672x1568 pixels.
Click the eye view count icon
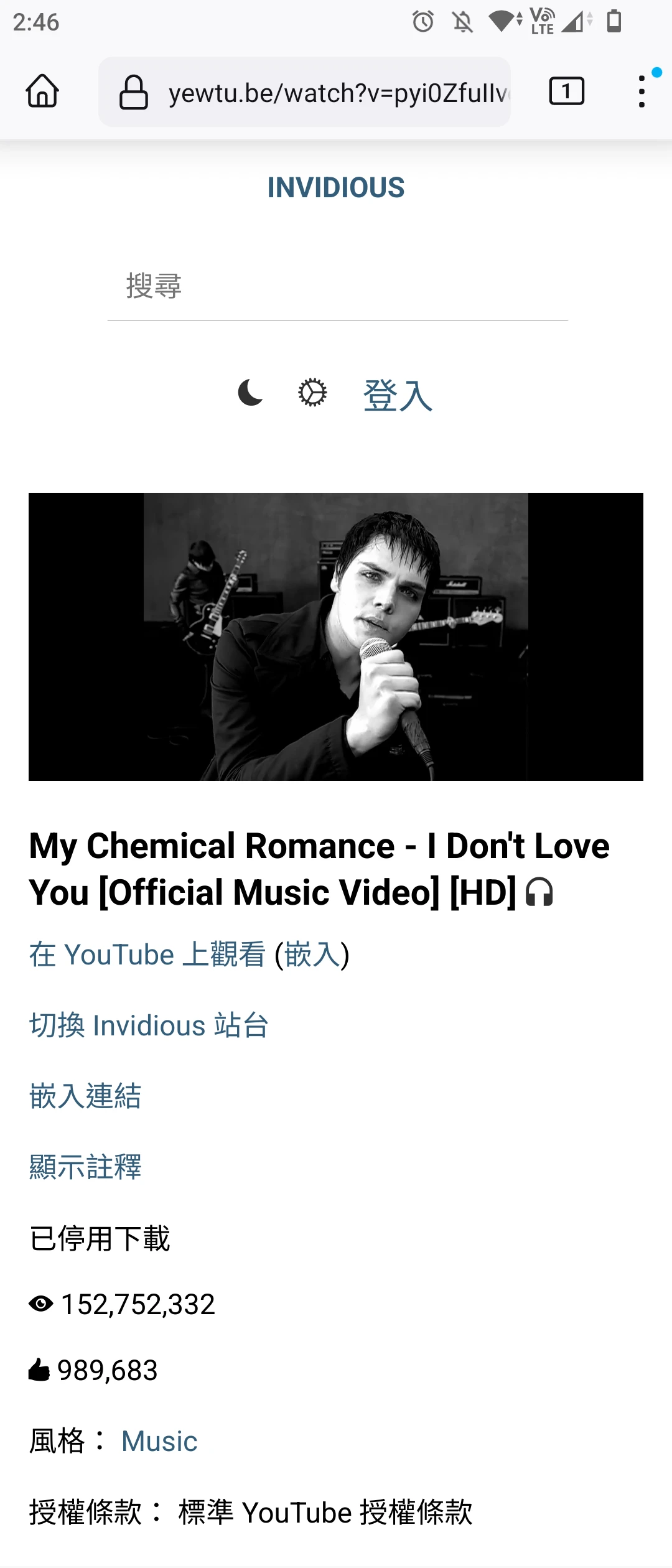pos(41,1304)
